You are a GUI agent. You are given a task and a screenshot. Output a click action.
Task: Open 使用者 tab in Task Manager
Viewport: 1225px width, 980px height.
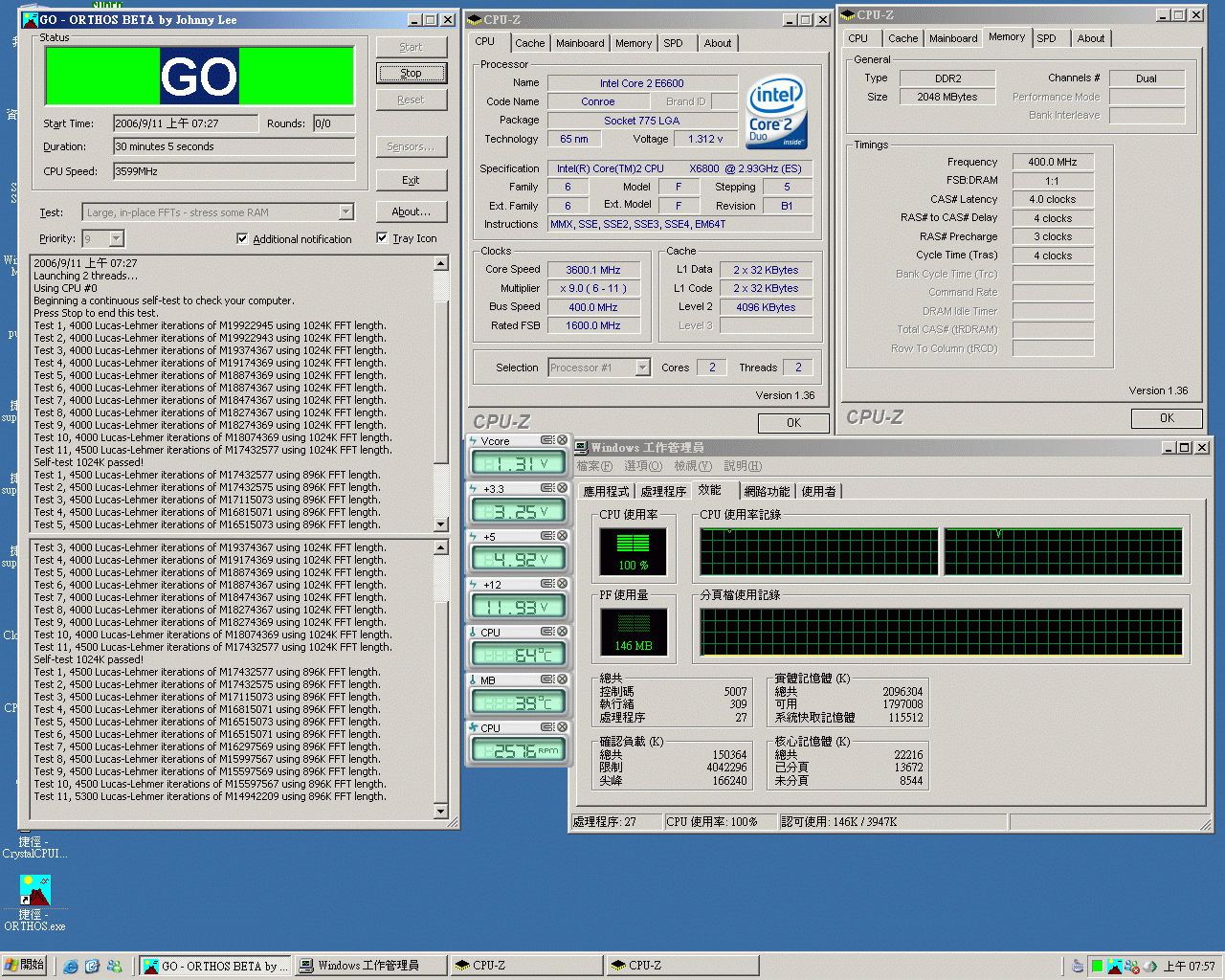pos(818,491)
